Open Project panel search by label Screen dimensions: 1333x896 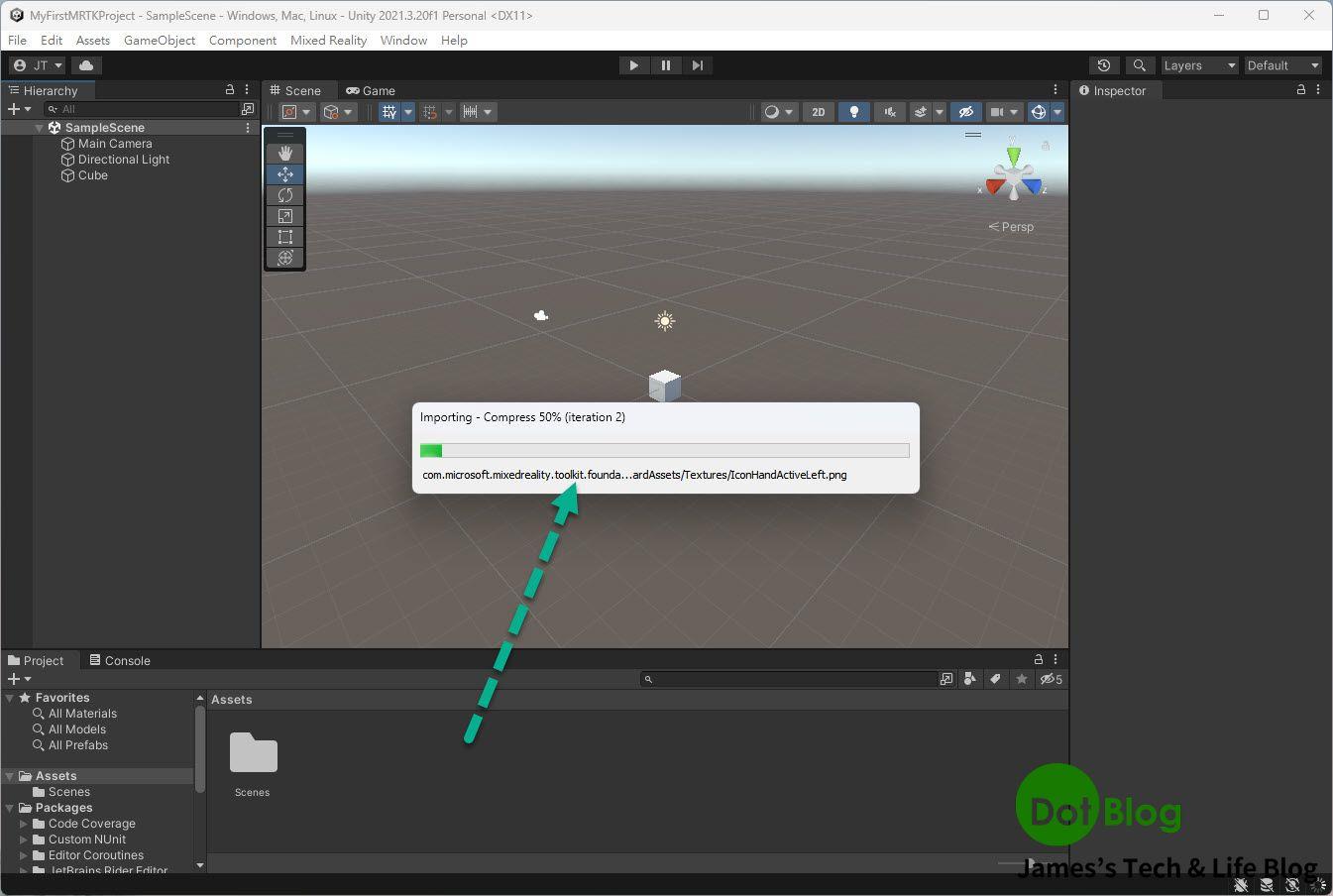(995, 679)
